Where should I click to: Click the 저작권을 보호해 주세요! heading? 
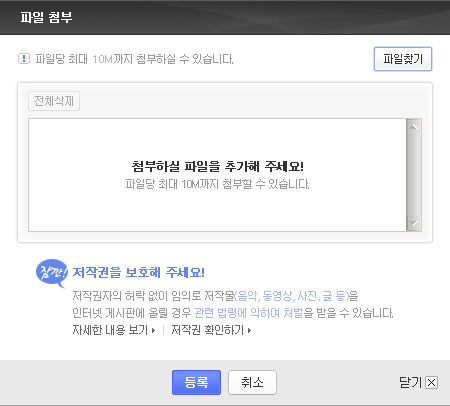pos(138,272)
